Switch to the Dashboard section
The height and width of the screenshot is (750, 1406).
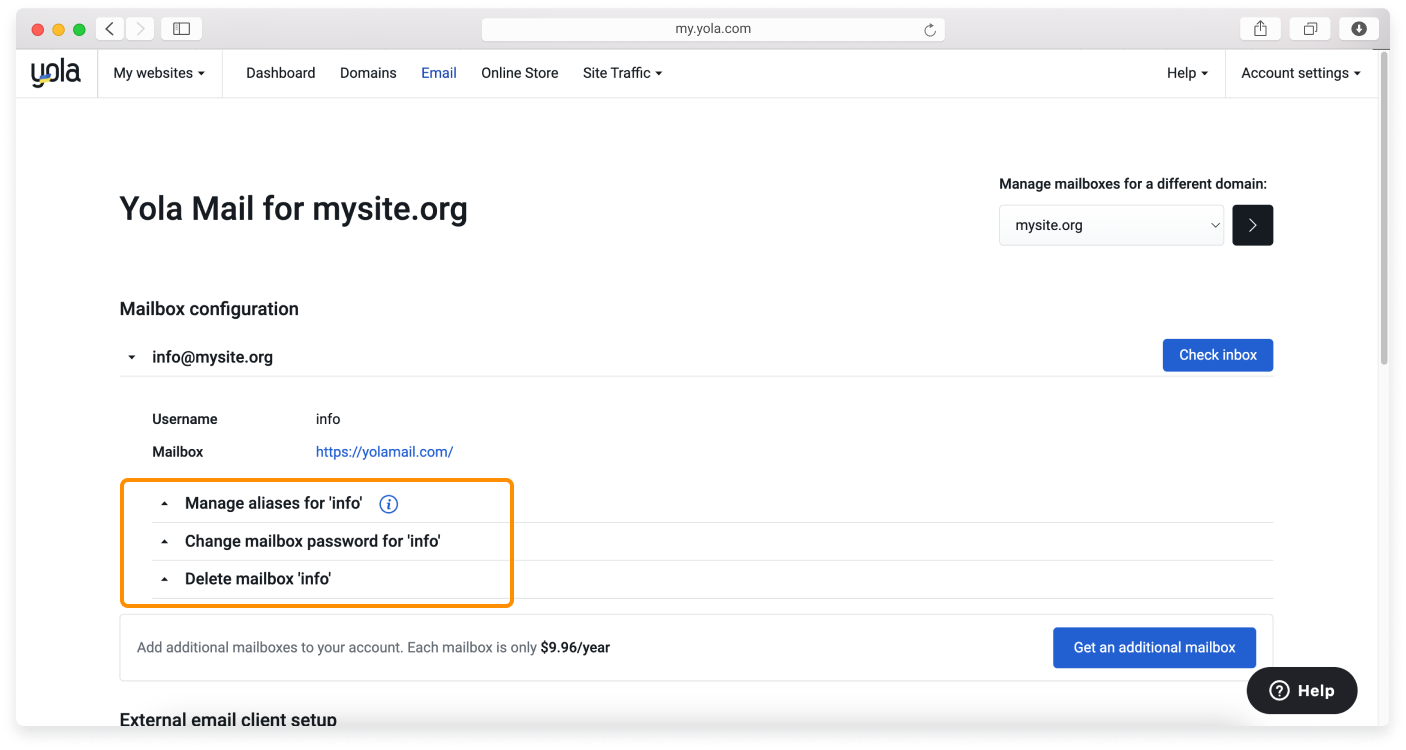tap(280, 72)
